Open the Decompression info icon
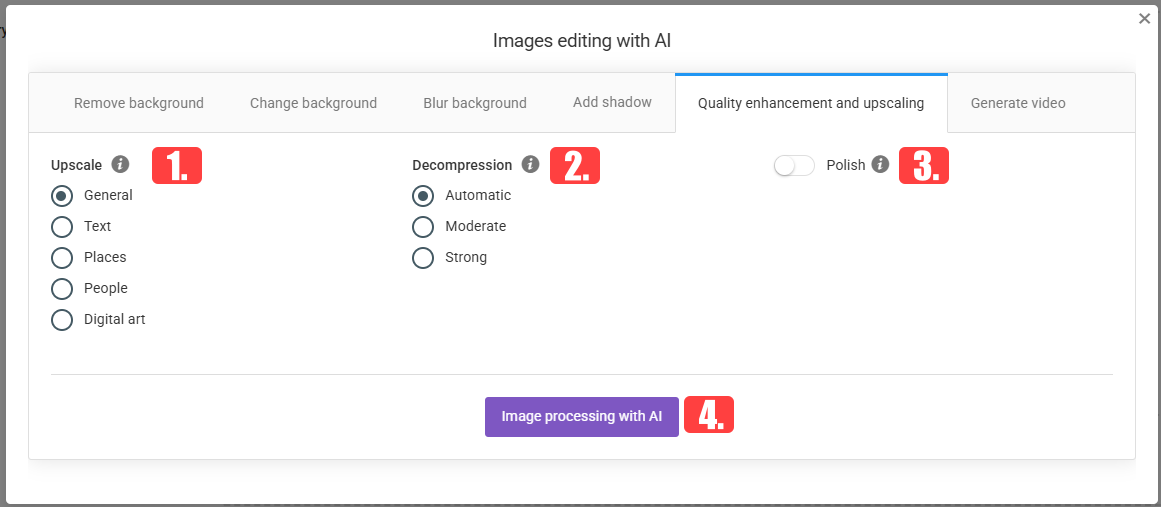This screenshot has width=1161, height=507. 530,164
